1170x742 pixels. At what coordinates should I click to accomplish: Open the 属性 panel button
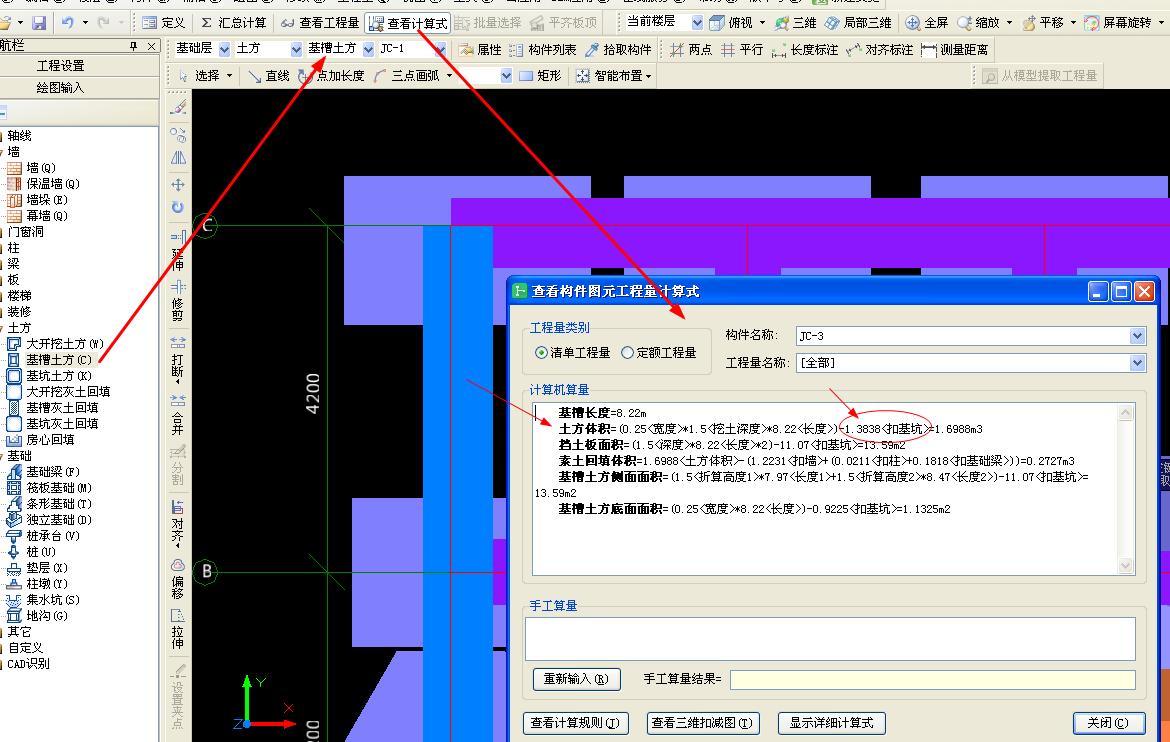click(480, 50)
